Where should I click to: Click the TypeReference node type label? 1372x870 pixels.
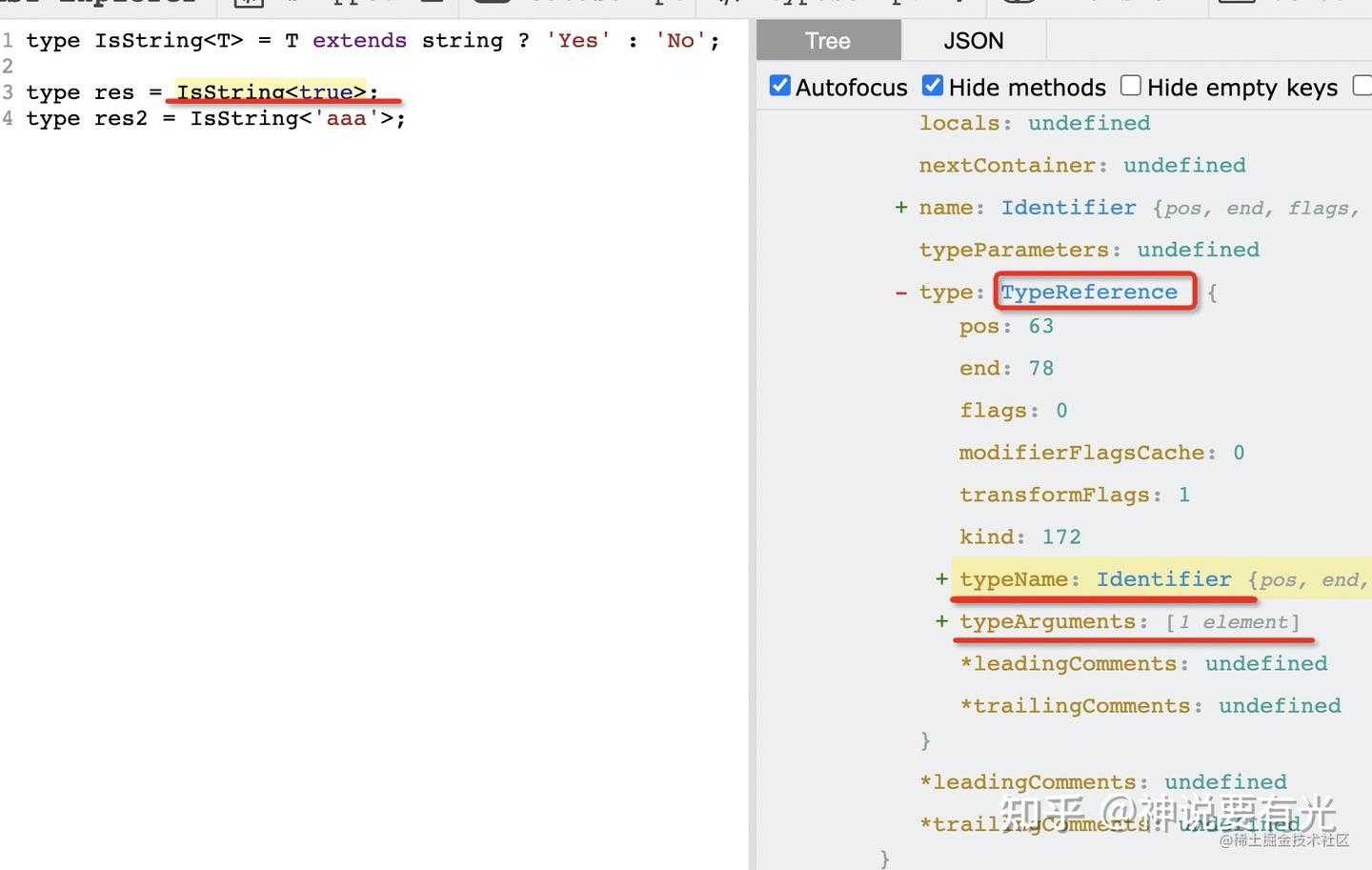pyautogui.click(x=1089, y=292)
